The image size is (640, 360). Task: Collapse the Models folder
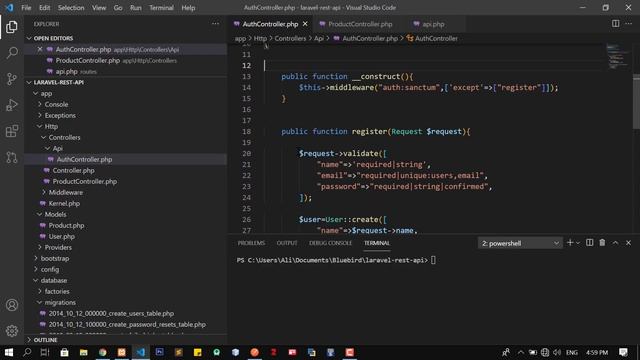point(55,214)
